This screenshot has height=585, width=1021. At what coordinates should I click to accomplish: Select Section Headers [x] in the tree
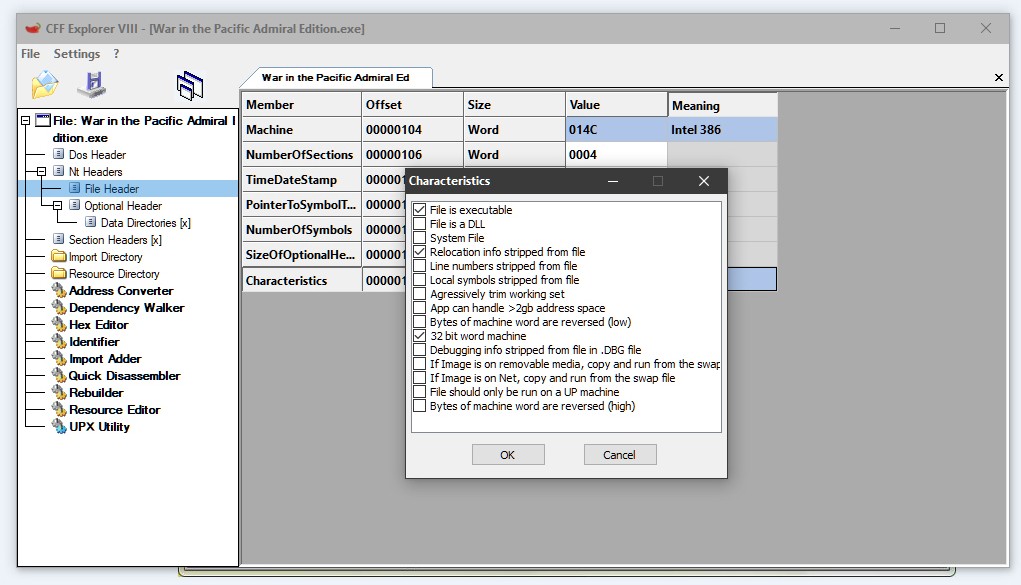tap(115, 240)
